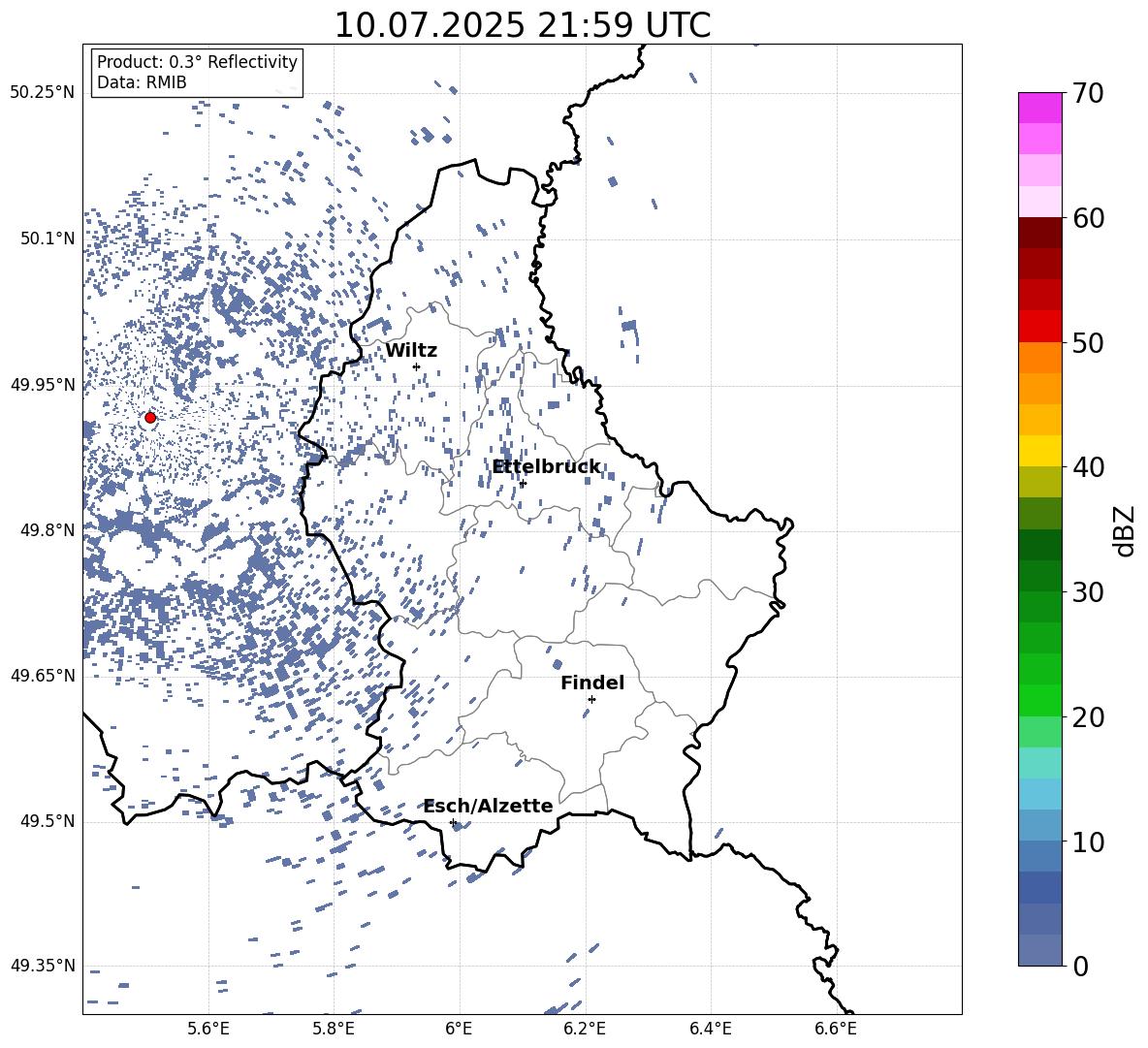Click the 49.35°N latitude label
1148x1048 pixels.
click(x=43, y=966)
